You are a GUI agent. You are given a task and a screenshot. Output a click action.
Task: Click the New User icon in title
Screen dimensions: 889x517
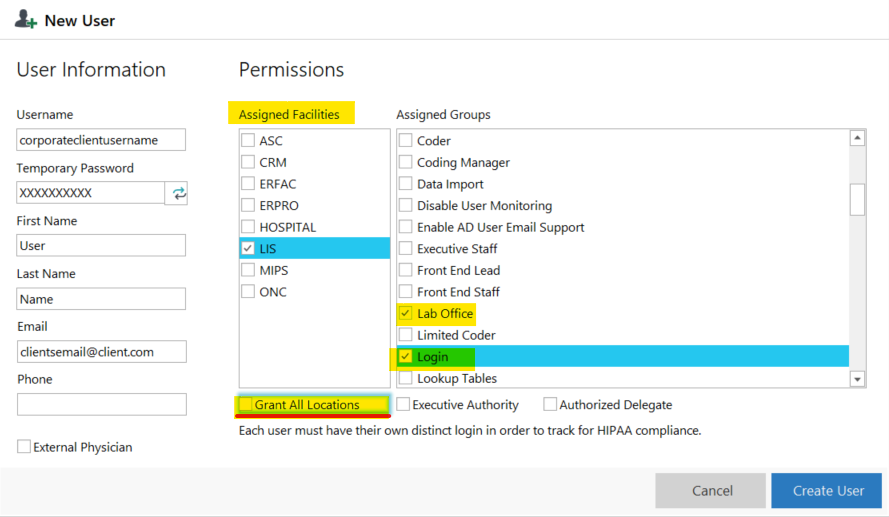pyautogui.click(x=26, y=20)
